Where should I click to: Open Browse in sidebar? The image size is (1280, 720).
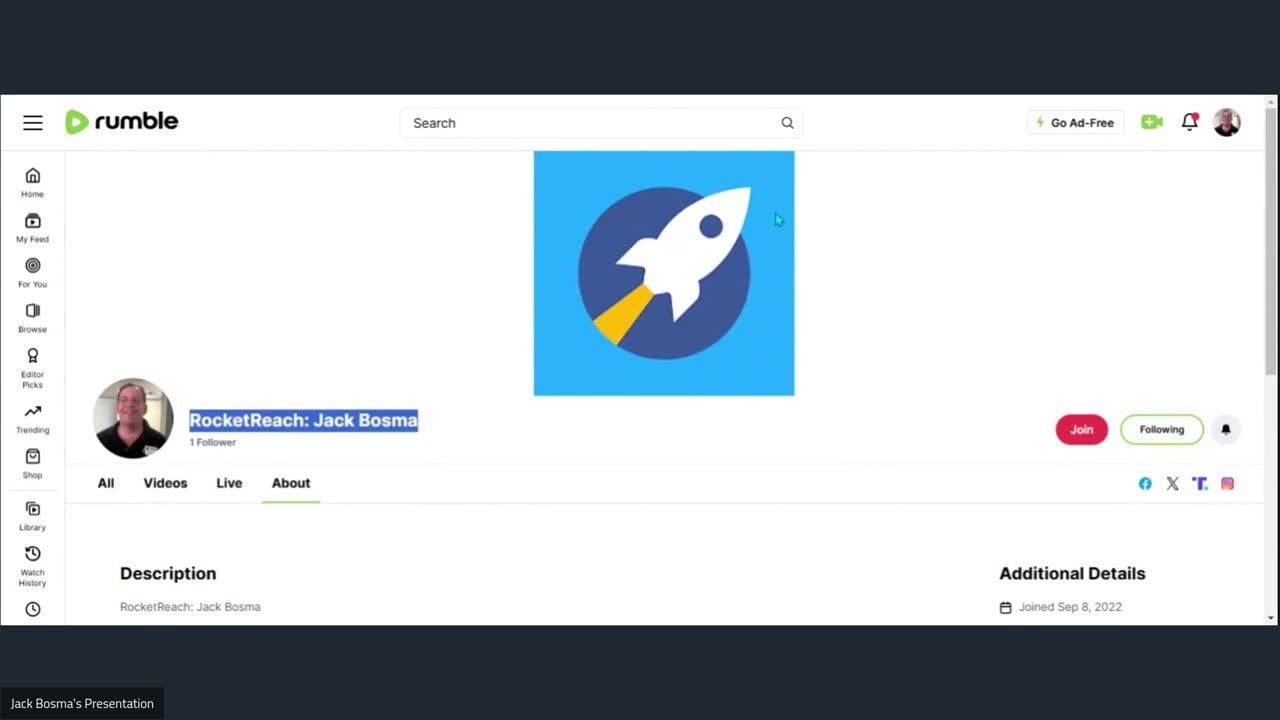pos(32,318)
